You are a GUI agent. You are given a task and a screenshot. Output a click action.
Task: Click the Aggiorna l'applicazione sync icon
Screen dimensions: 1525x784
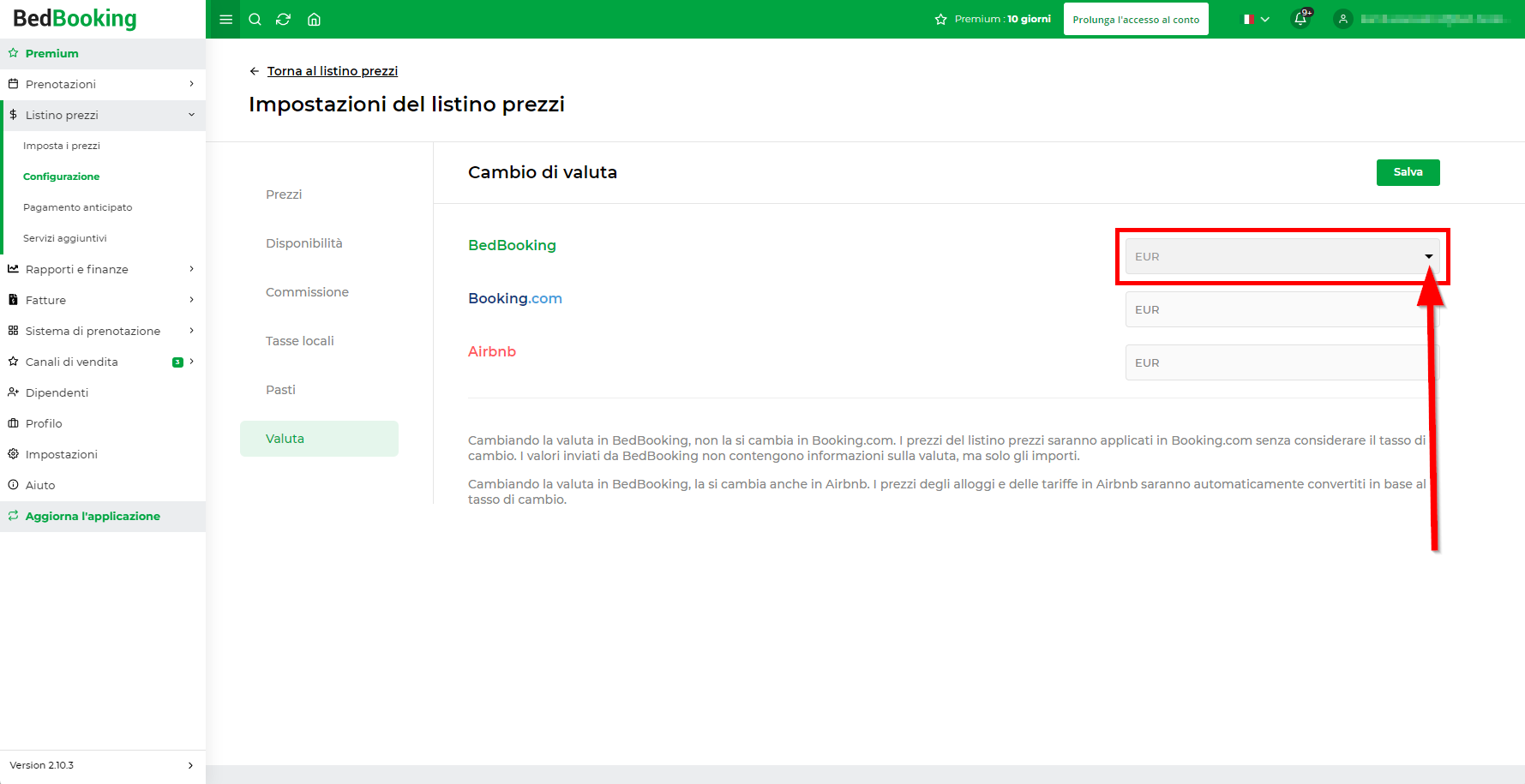pyautogui.click(x=13, y=516)
